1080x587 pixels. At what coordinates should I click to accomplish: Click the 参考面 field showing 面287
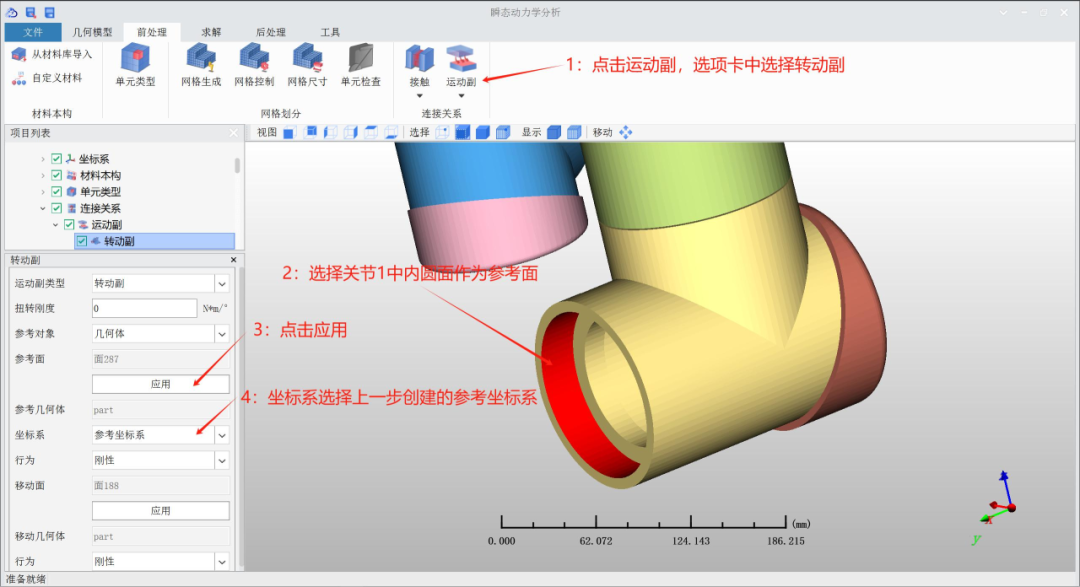pyautogui.click(x=160, y=359)
